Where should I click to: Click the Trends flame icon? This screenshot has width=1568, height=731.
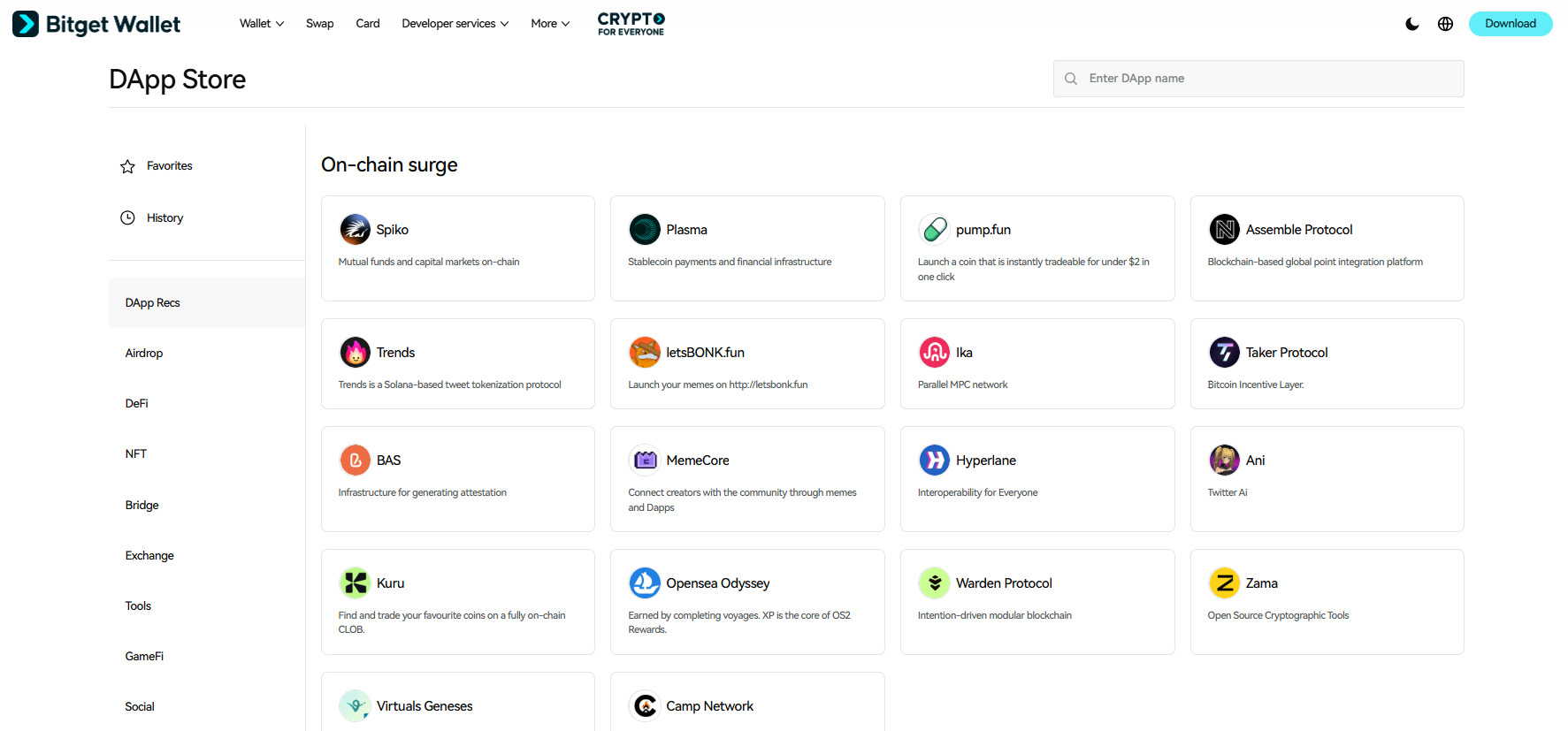(355, 353)
